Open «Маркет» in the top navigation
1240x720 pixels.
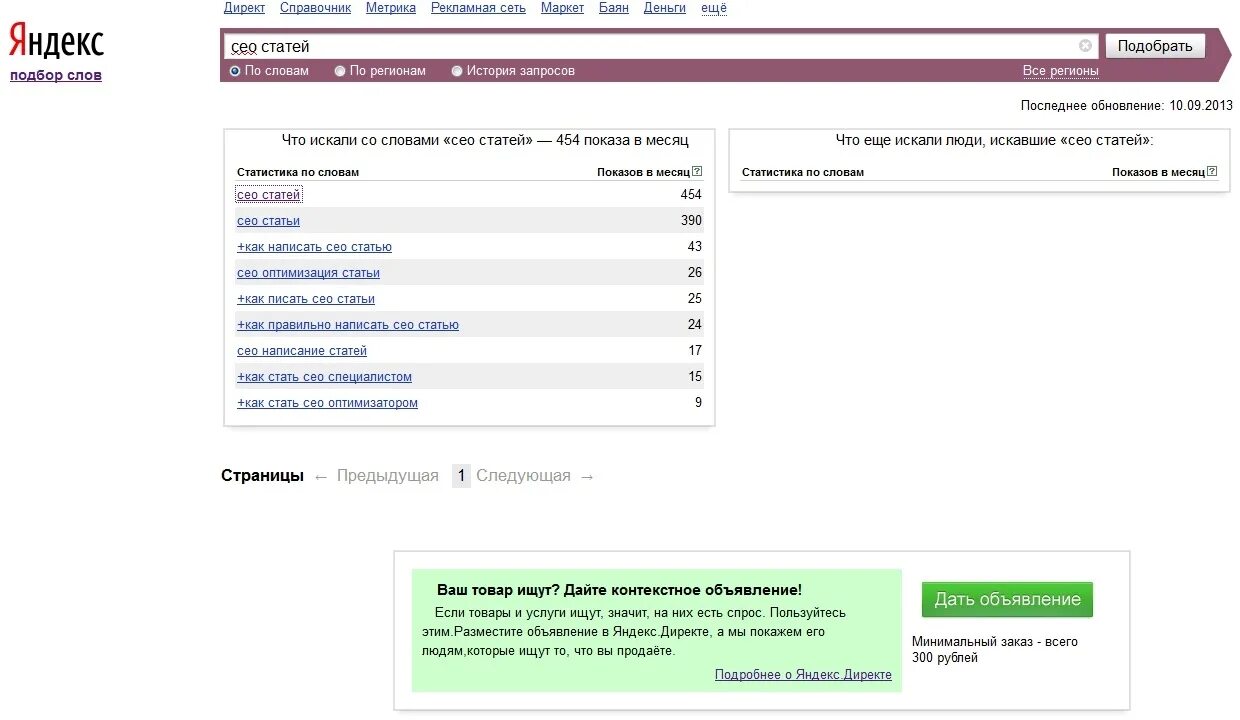click(x=562, y=7)
